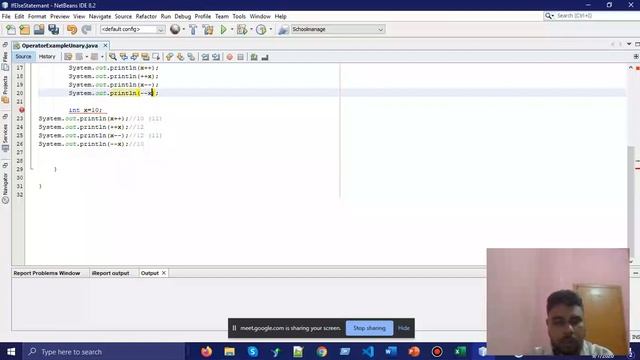This screenshot has height=360, width=640.
Task: Click the Uncomment editor toolbar icon
Action: [265, 57]
